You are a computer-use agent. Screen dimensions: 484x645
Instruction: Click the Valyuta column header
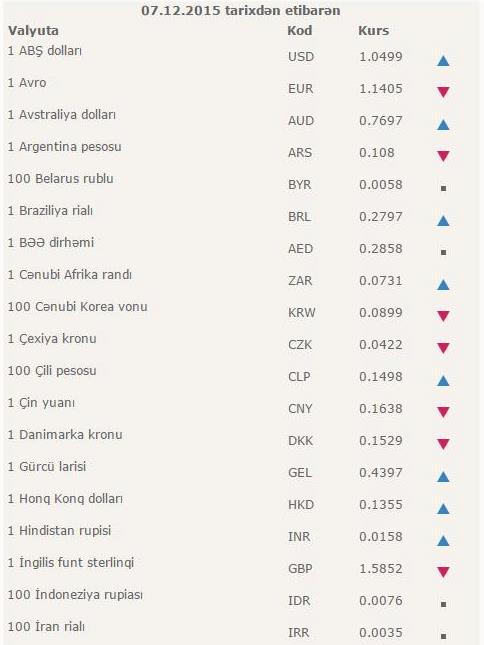[33, 31]
